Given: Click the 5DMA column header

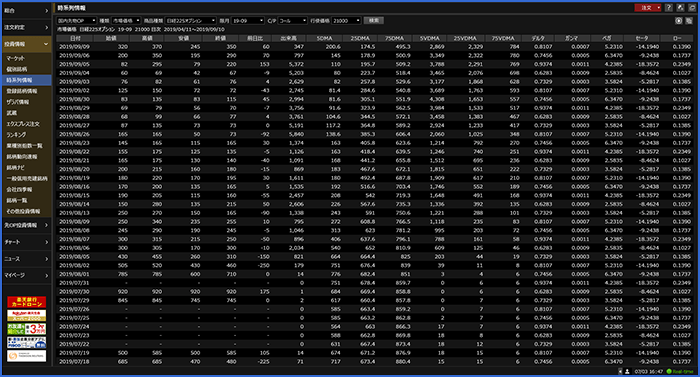Looking at the screenshot, I should [324, 38].
